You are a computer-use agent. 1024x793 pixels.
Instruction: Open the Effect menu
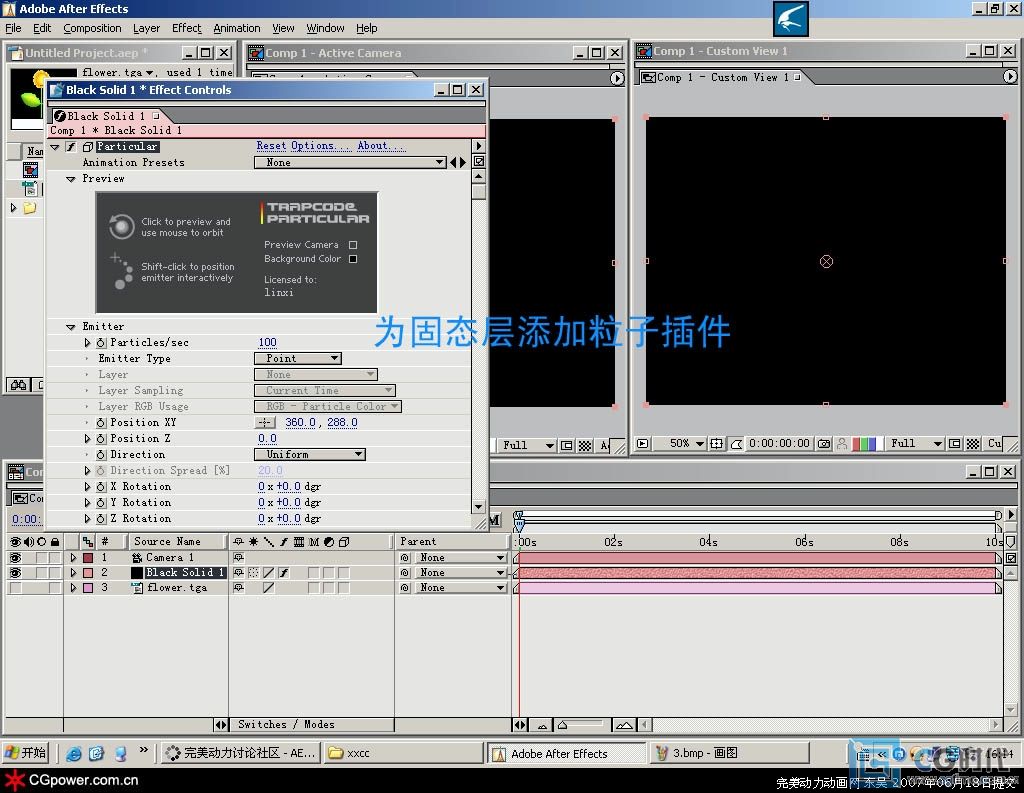pos(186,28)
